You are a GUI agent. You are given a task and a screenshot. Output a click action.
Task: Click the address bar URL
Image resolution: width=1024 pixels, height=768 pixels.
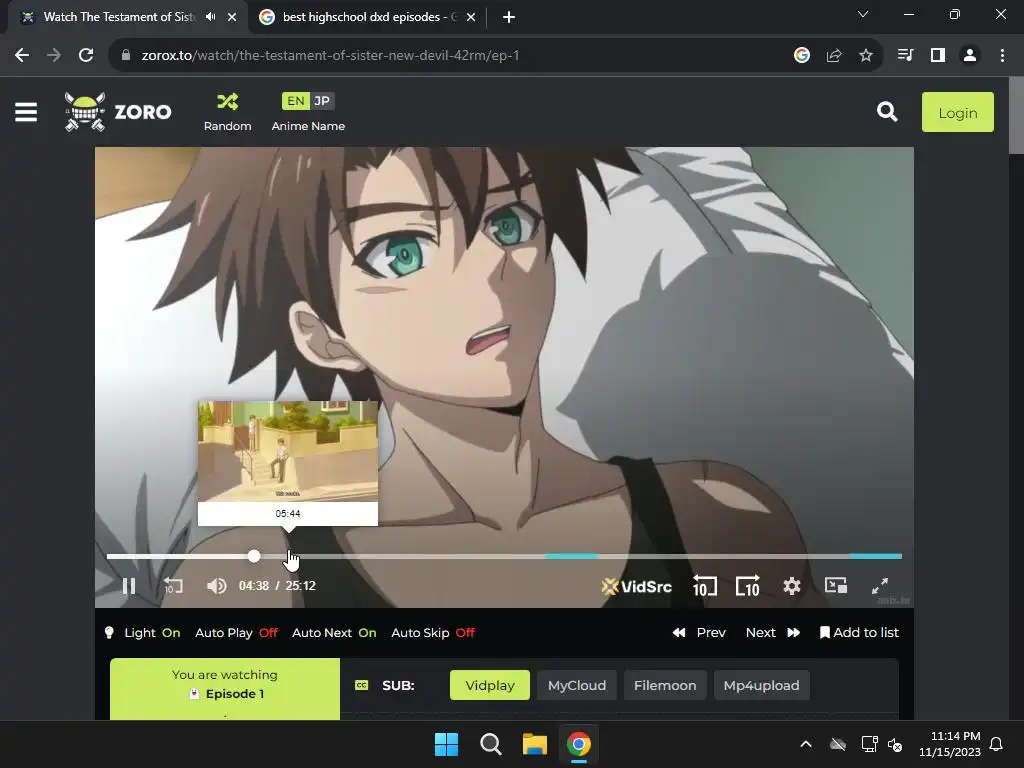tap(330, 56)
